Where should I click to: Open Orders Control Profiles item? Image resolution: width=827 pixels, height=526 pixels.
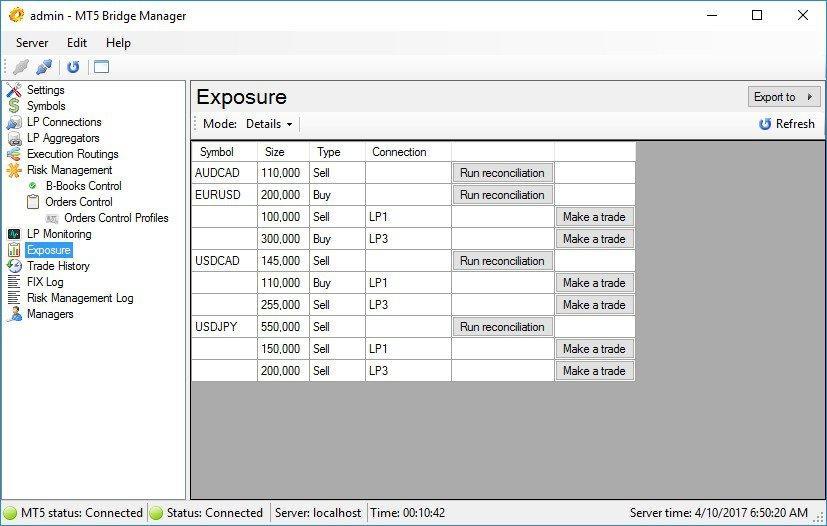(116, 218)
